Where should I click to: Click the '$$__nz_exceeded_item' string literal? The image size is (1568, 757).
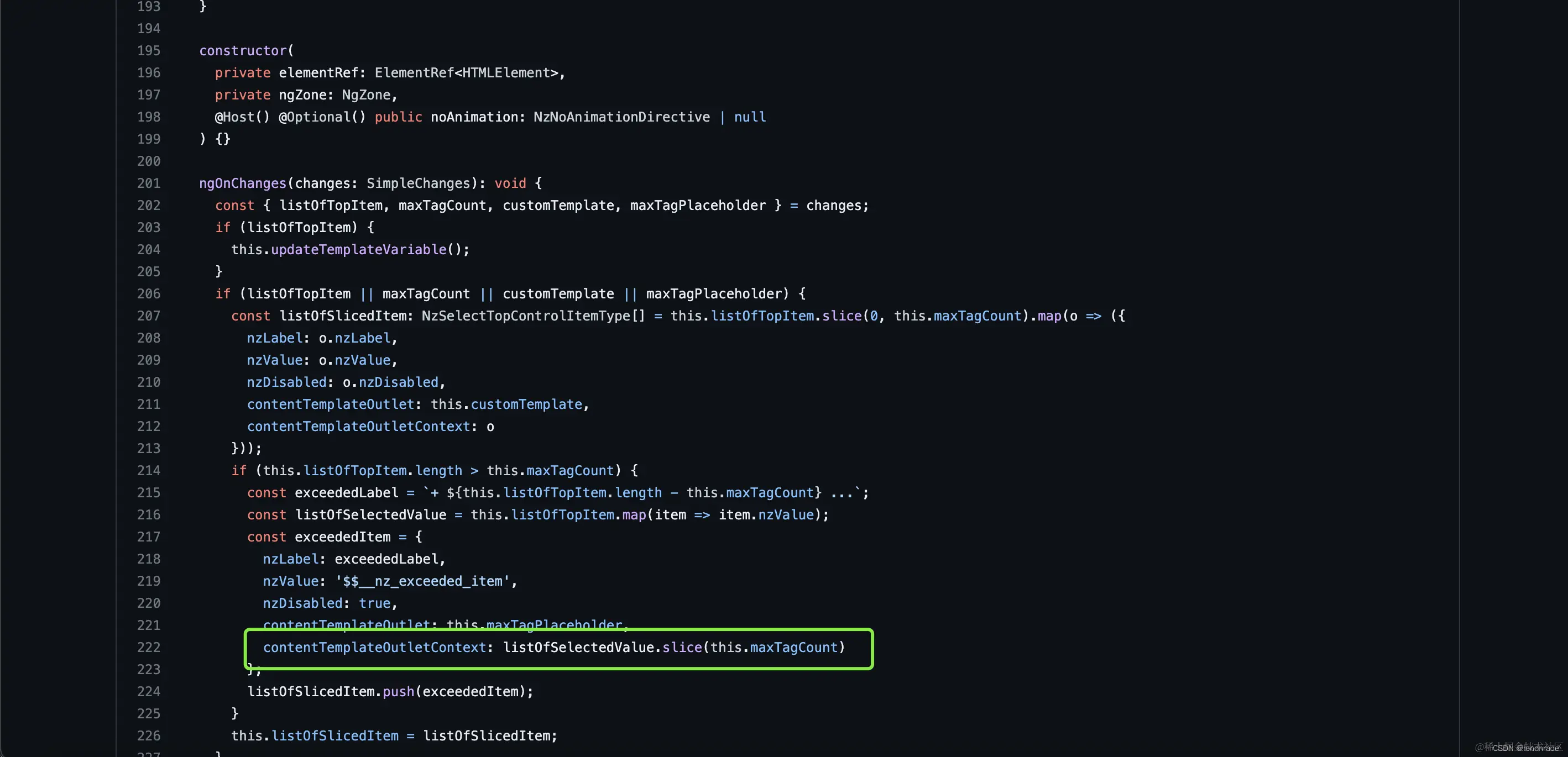(422, 581)
